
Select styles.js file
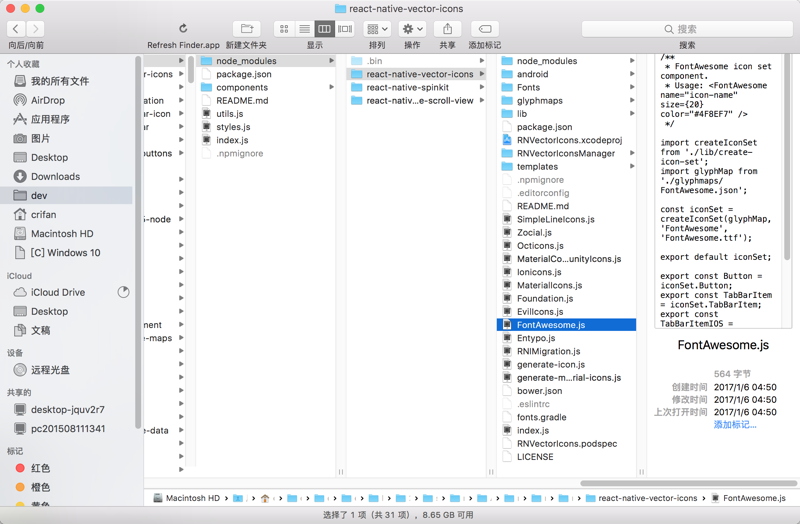click(x=266, y=127)
